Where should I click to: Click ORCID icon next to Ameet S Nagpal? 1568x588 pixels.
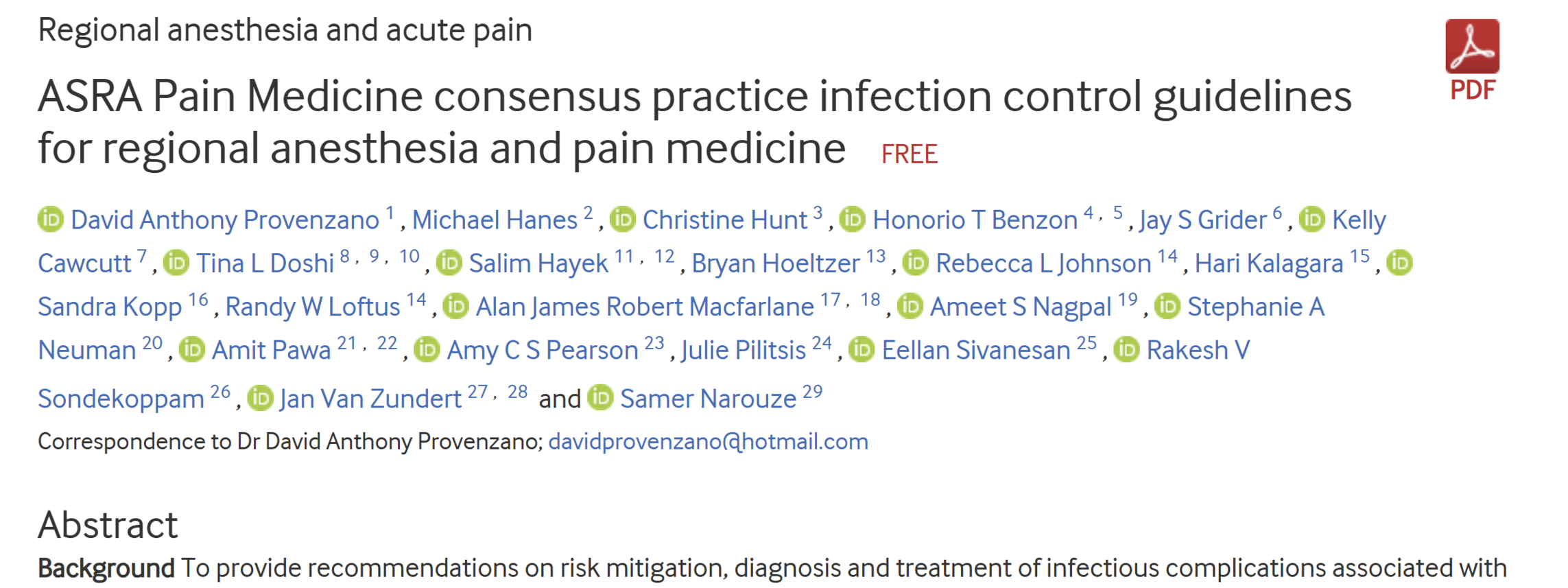pos(910,306)
